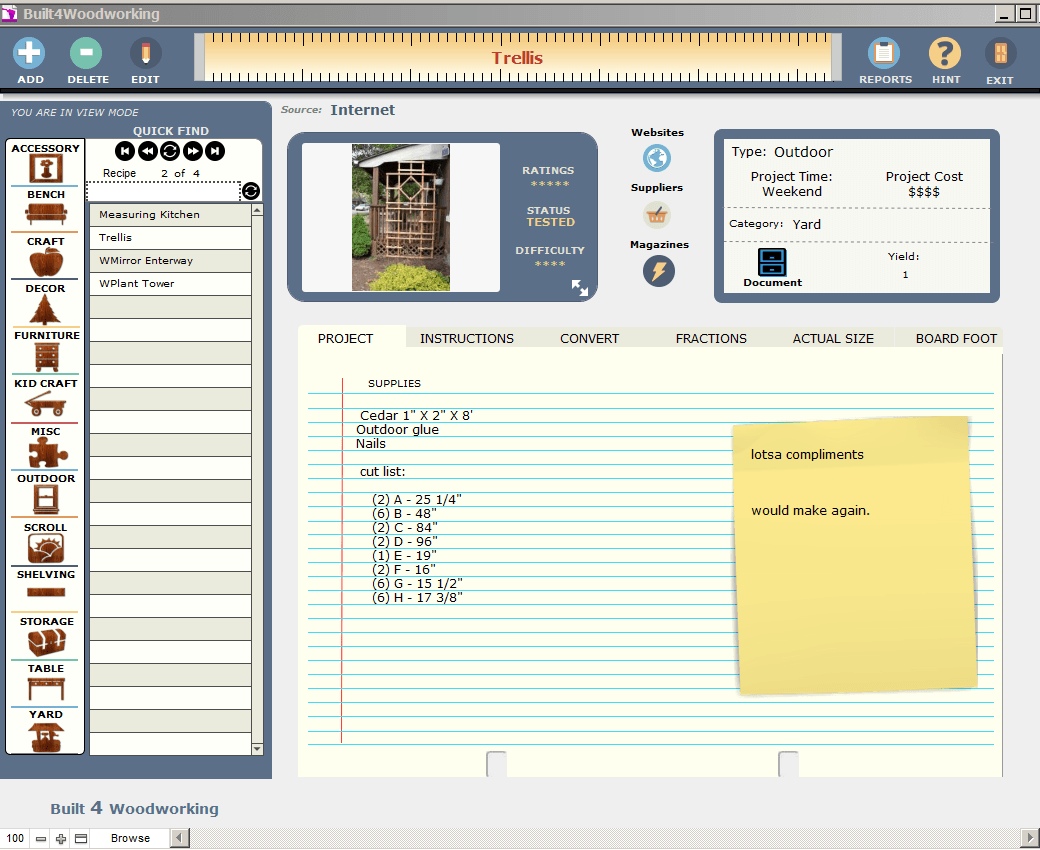Jump to the last recipe record
Screen dimensions: 1040x850
(215, 151)
